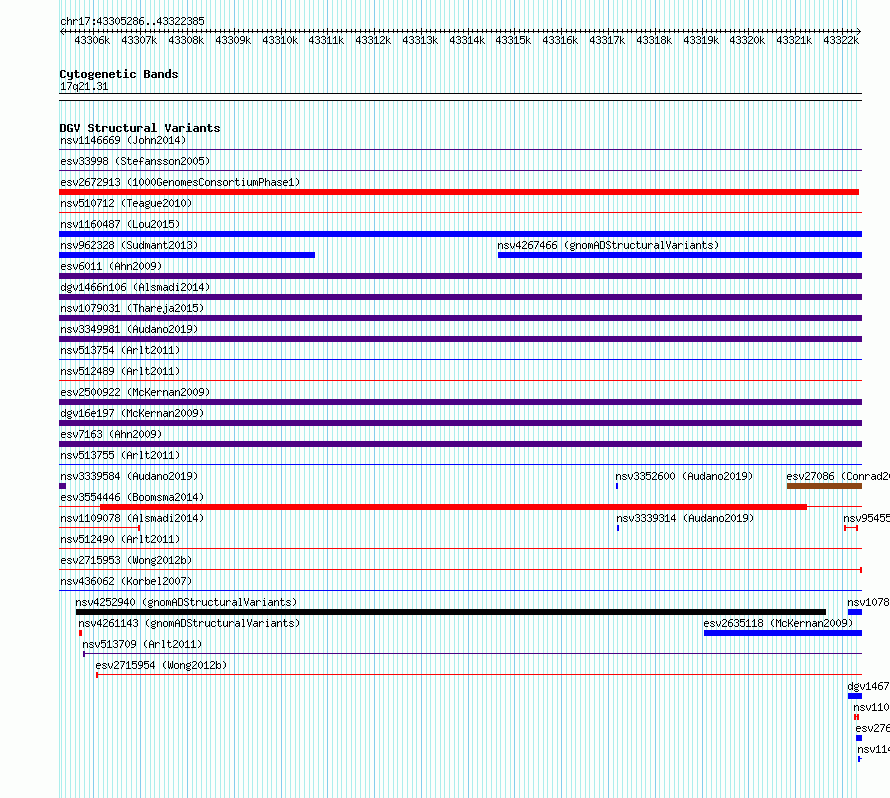Select the nsv3352600 (Audano2019) label
This screenshot has width=890, height=798.
(684, 476)
